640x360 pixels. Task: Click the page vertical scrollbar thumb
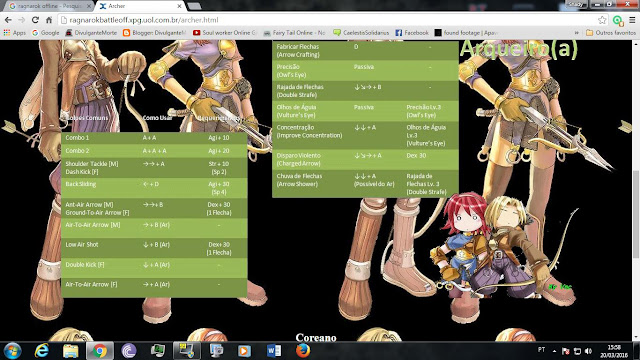(636, 214)
